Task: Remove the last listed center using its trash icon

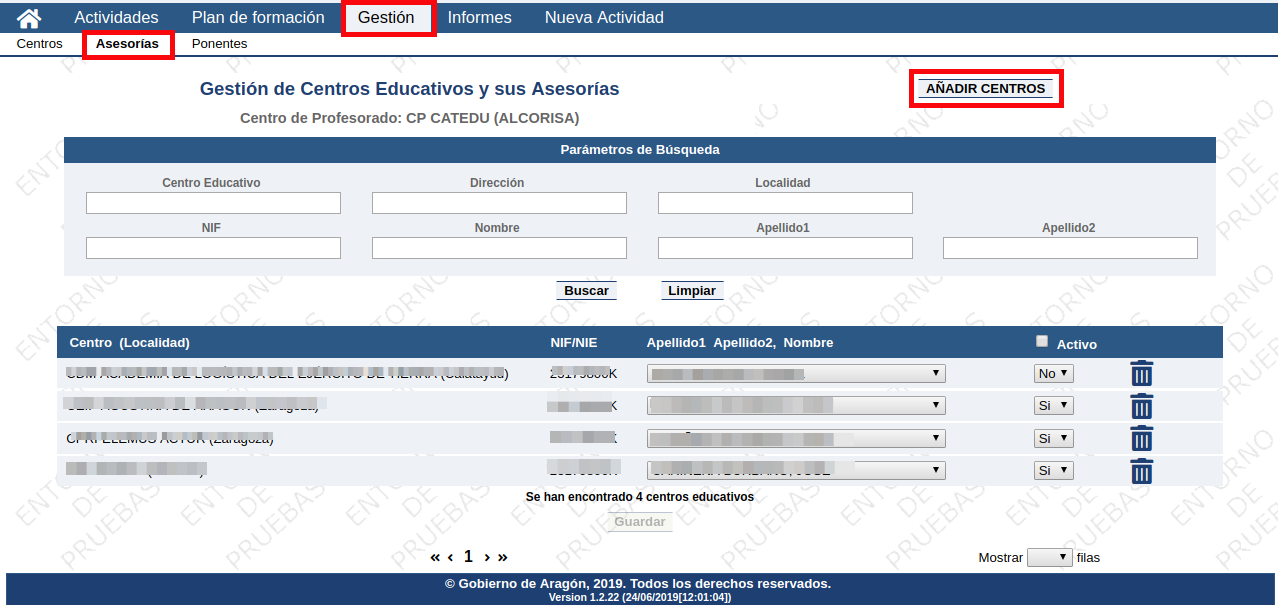Action: point(1141,471)
